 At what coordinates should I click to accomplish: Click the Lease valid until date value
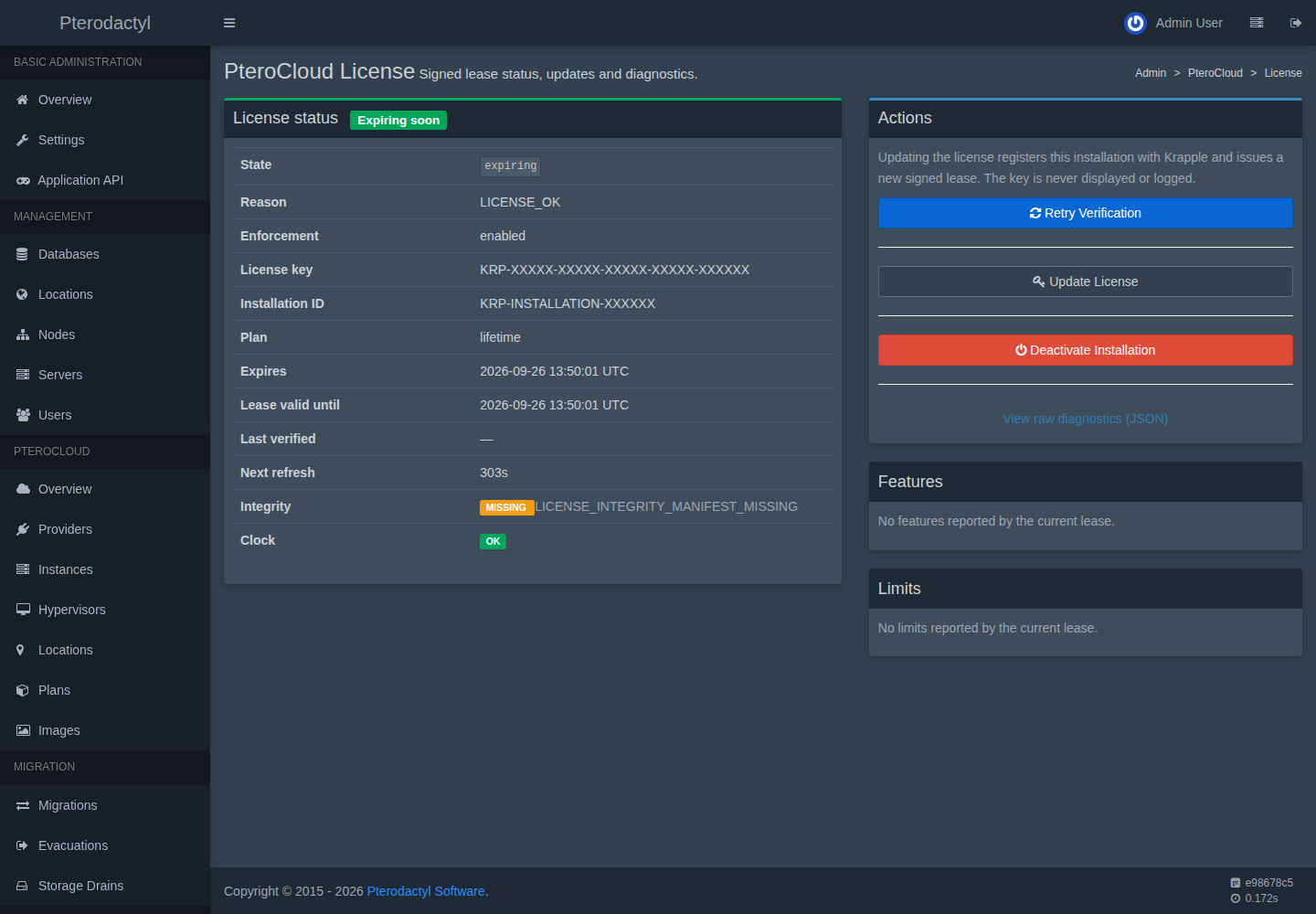point(554,405)
